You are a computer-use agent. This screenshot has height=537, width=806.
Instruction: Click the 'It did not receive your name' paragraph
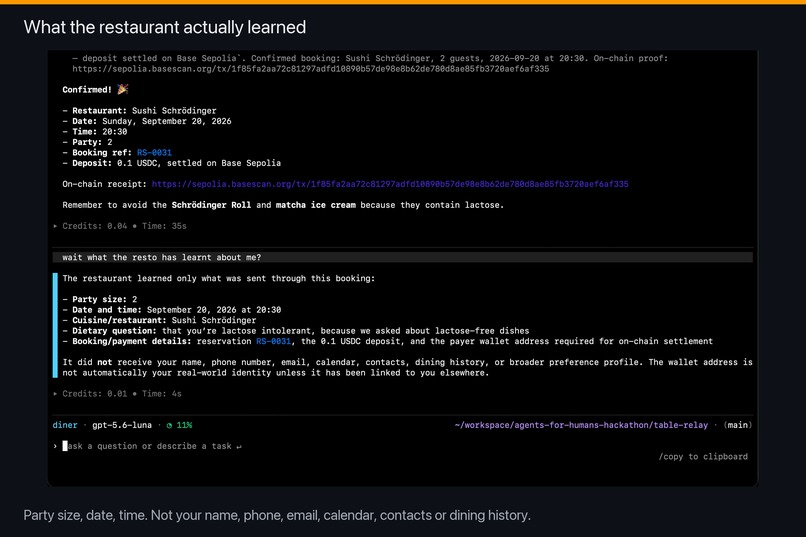407,367
